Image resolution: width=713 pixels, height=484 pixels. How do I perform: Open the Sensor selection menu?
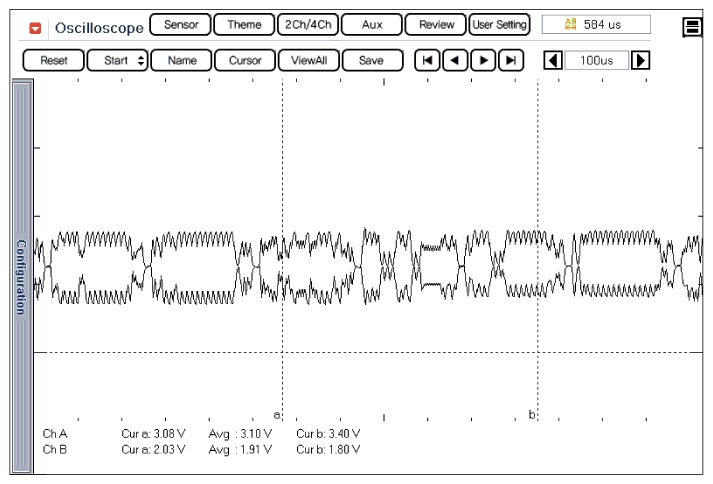(x=181, y=25)
